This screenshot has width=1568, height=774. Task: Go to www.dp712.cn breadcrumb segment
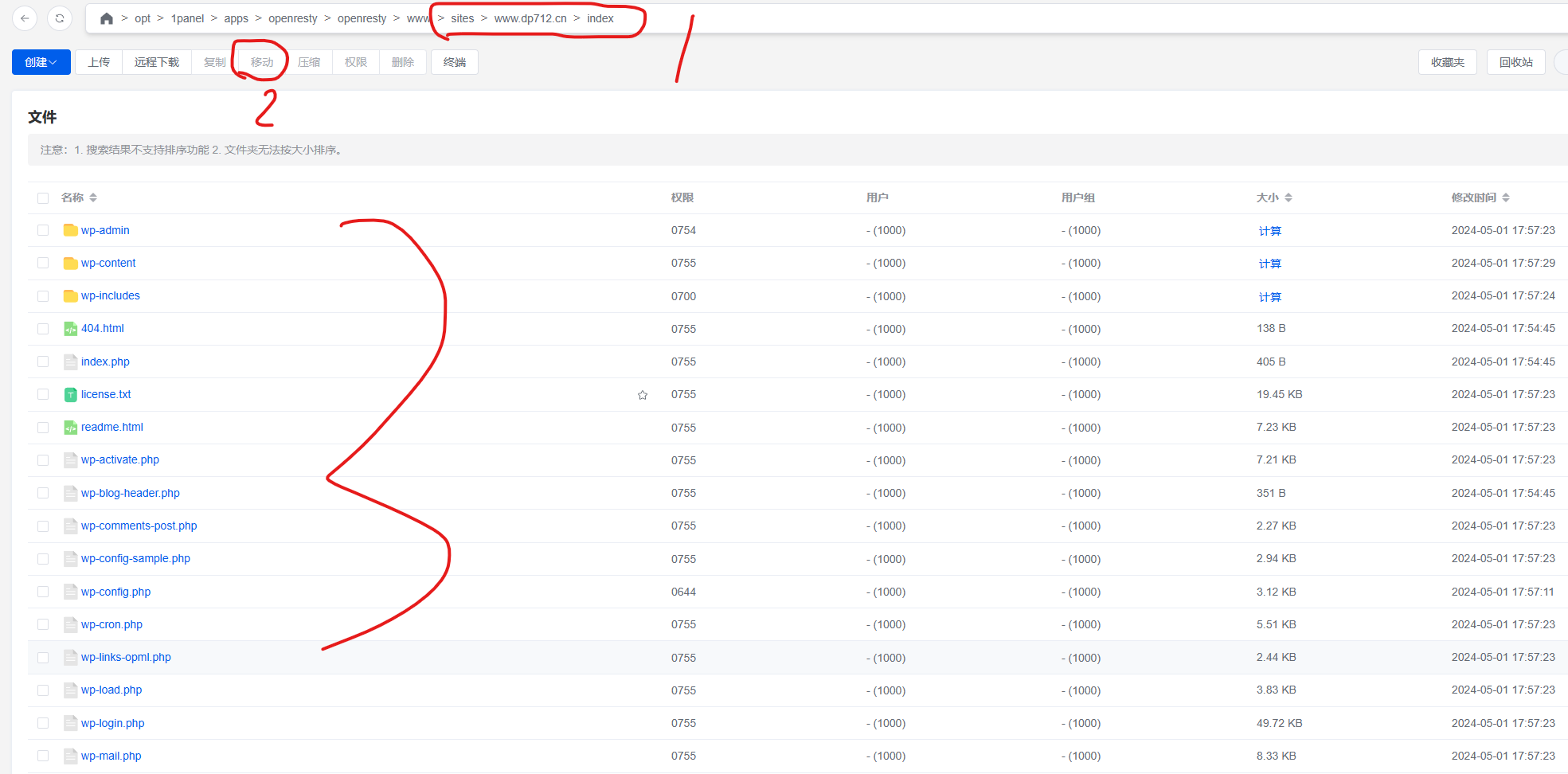coord(530,18)
